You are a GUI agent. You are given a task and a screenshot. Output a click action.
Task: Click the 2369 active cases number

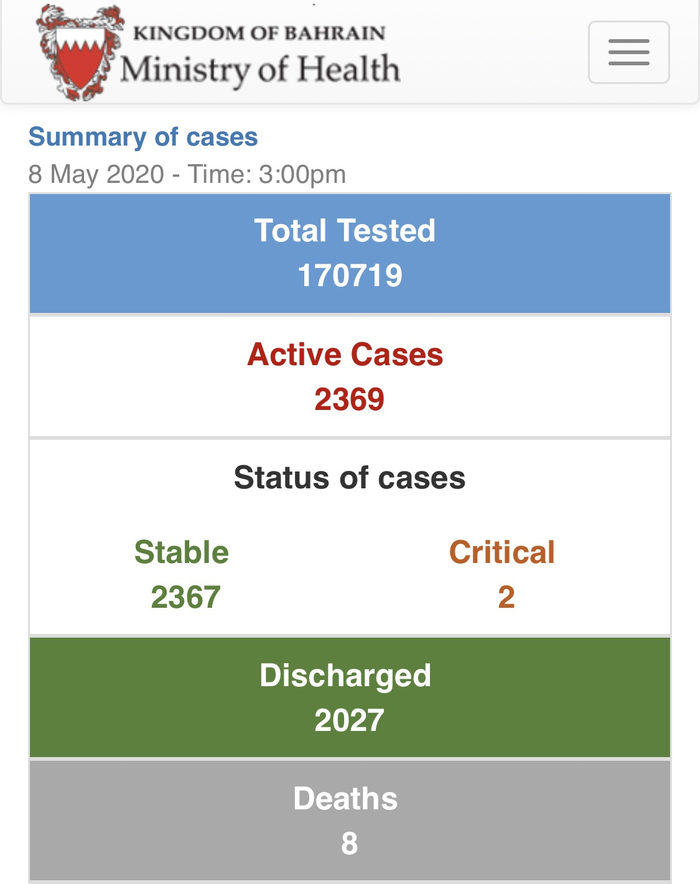(349, 399)
